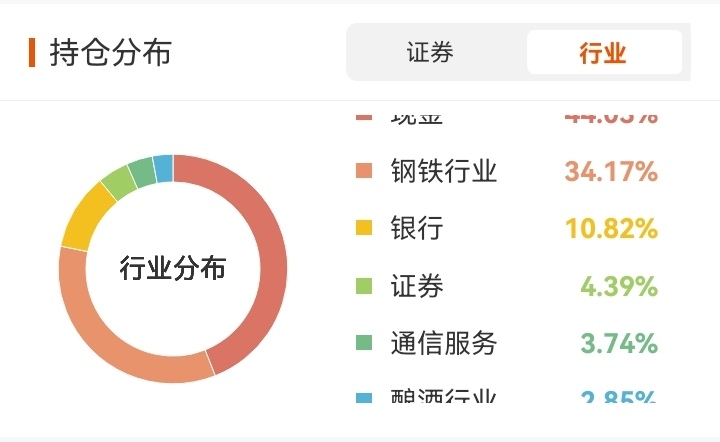720x442 pixels.
Task: Click the 4.39% percentage value
Action: click(619, 286)
